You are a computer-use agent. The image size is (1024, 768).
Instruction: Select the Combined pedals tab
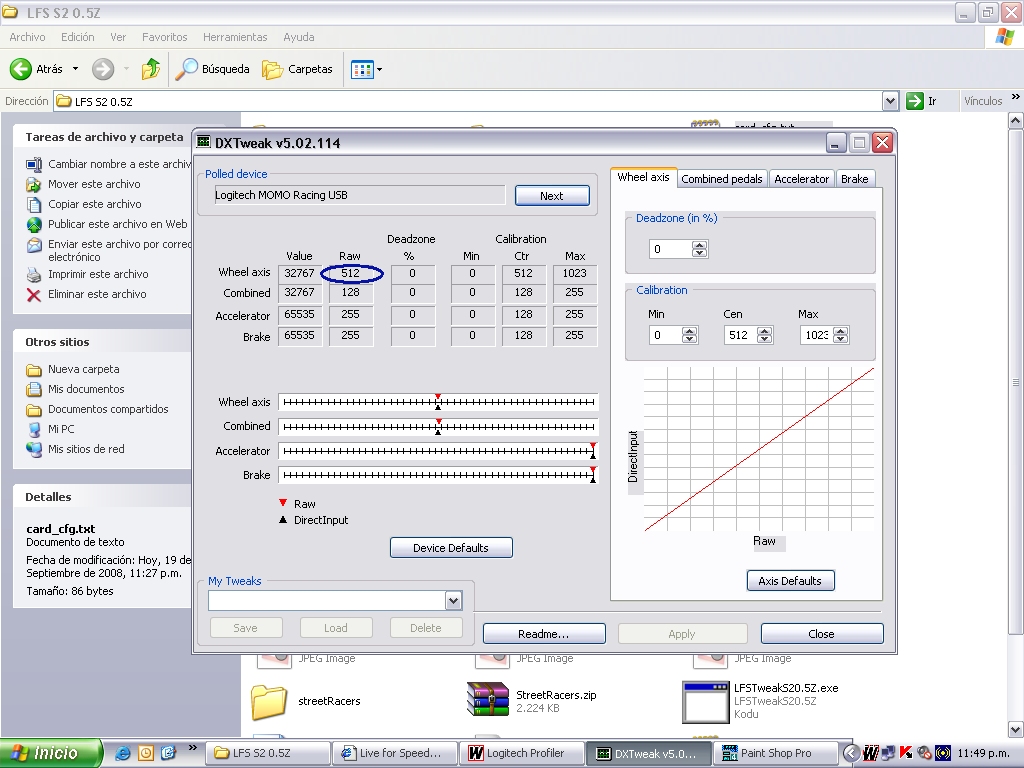point(722,179)
